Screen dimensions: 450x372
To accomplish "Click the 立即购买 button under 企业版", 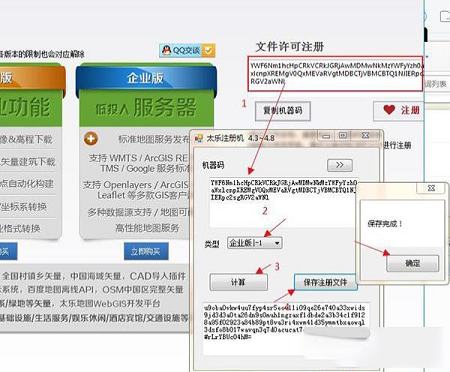I will point(146,251).
